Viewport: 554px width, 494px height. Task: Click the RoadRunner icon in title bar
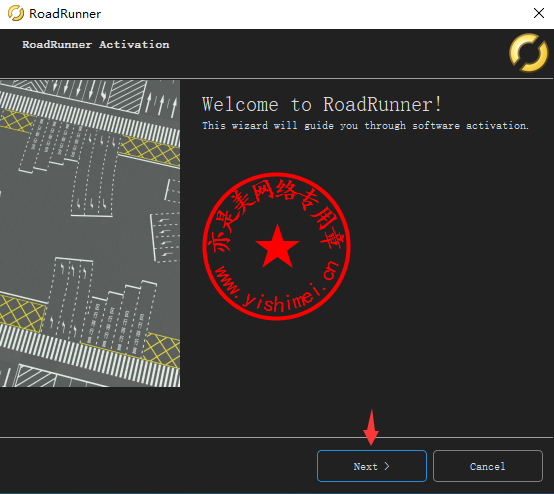[16, 13]
